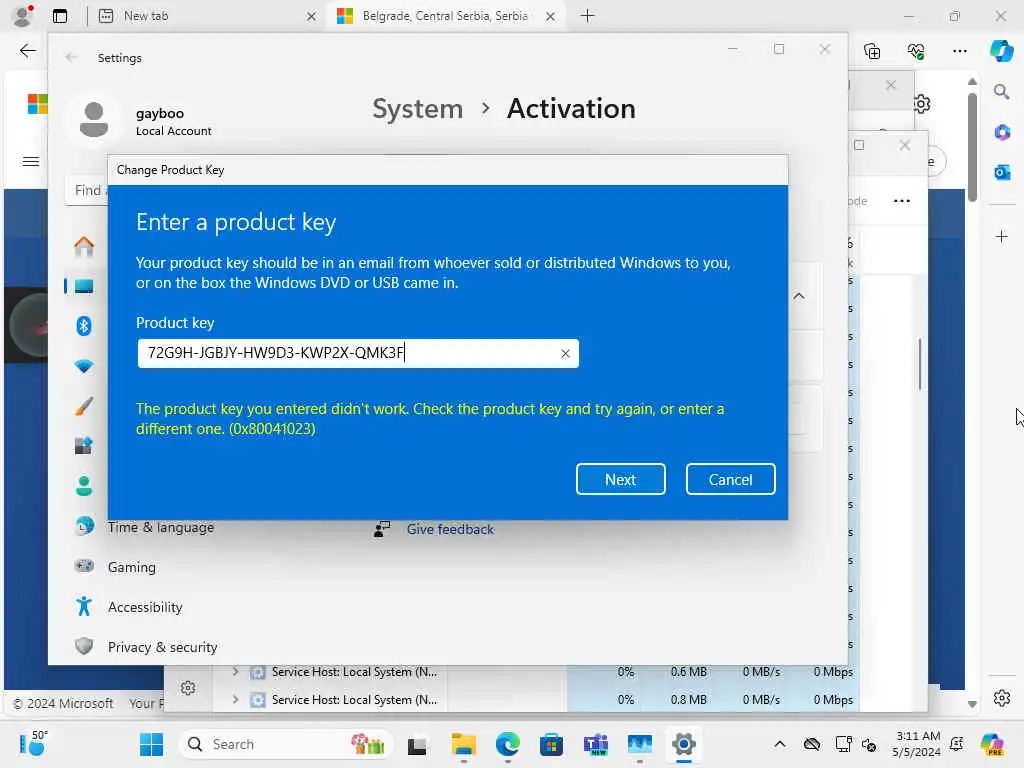Open Edge sidebar settings gear at bottom
This screenshot has width=1024, height=768.
pos(1002,698)
